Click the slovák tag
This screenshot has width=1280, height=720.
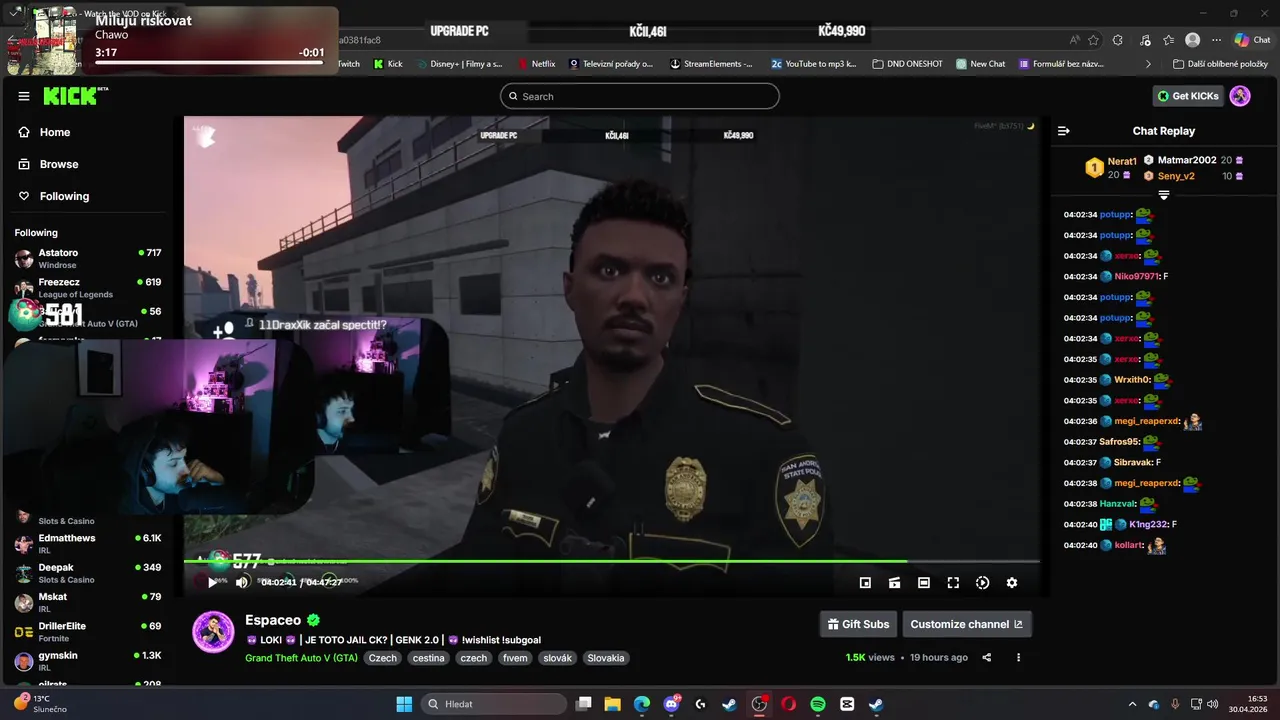(x=558, y=658)
